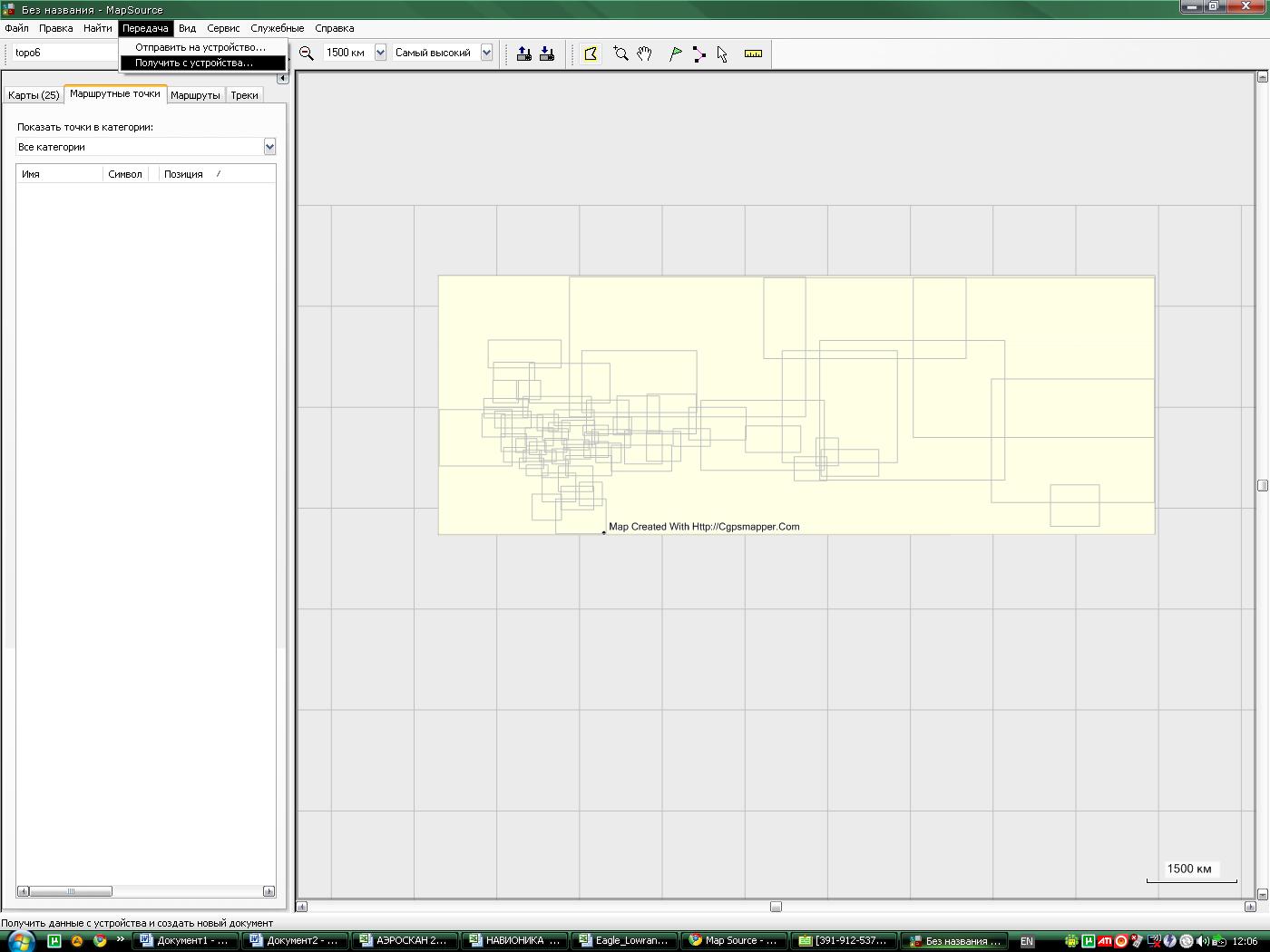Click the receive from device toolbar icon
The width and height of the screenshot is (1270, 952).
(547, 53)
